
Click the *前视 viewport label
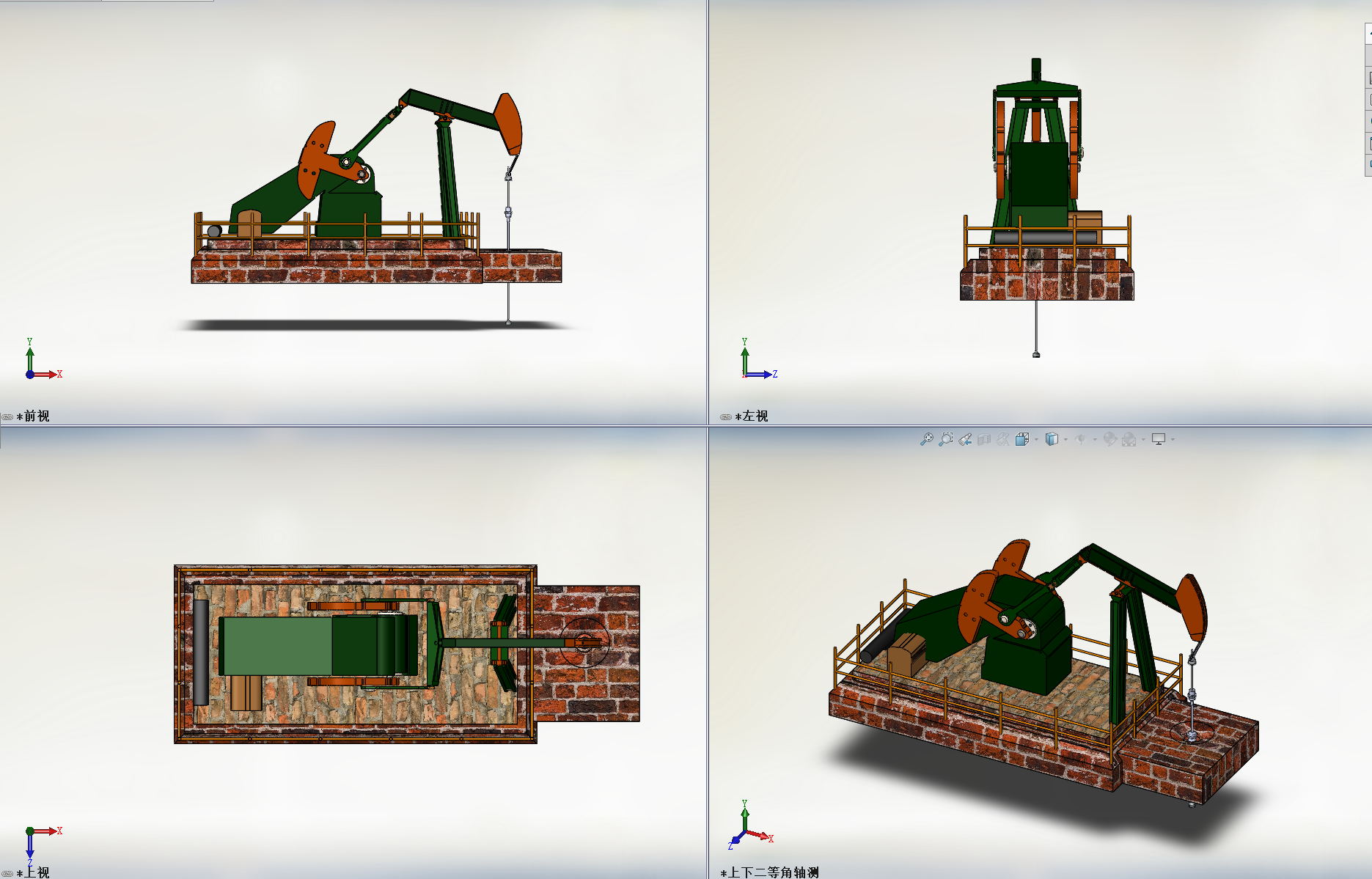coord(33,416)
